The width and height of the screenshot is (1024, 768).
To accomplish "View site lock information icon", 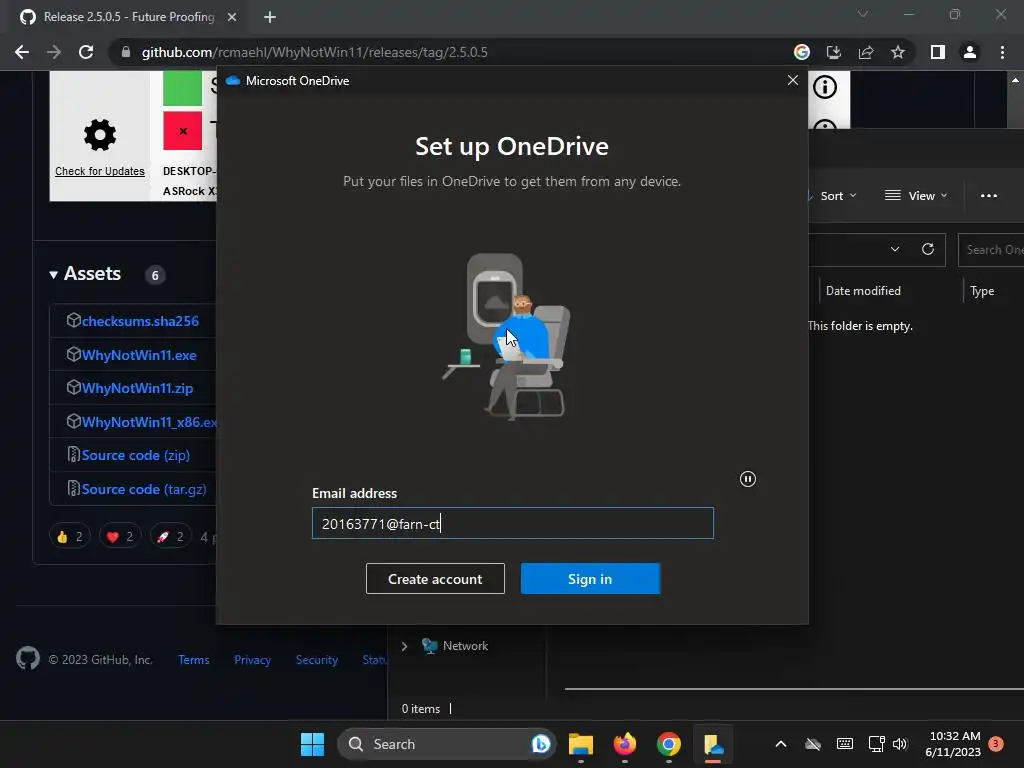I will 126,52.
